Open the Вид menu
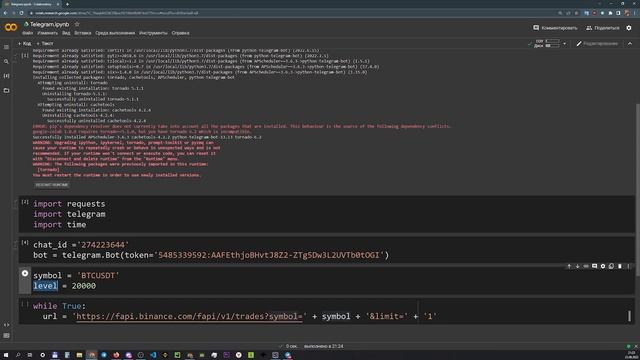 point(66,33)
